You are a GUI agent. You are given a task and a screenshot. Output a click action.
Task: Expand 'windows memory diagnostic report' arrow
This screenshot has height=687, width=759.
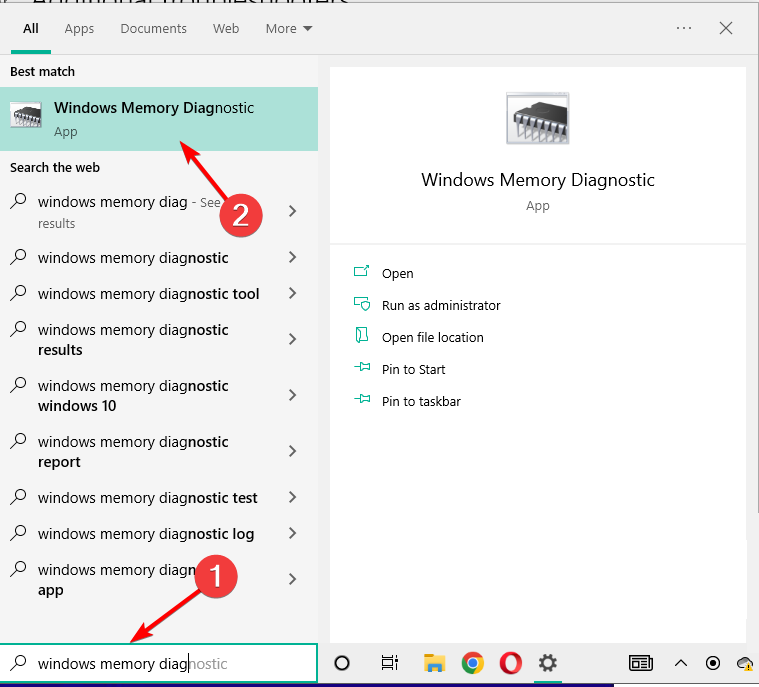[292, 451]
